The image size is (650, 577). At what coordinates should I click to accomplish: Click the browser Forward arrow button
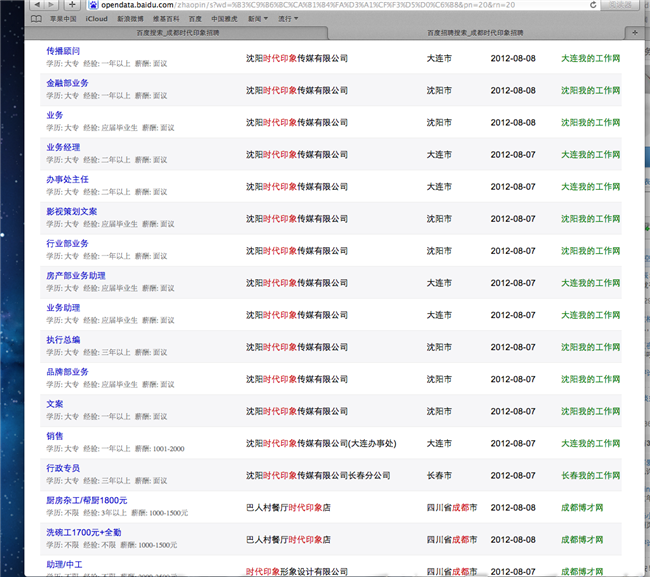tap(52, 5)
